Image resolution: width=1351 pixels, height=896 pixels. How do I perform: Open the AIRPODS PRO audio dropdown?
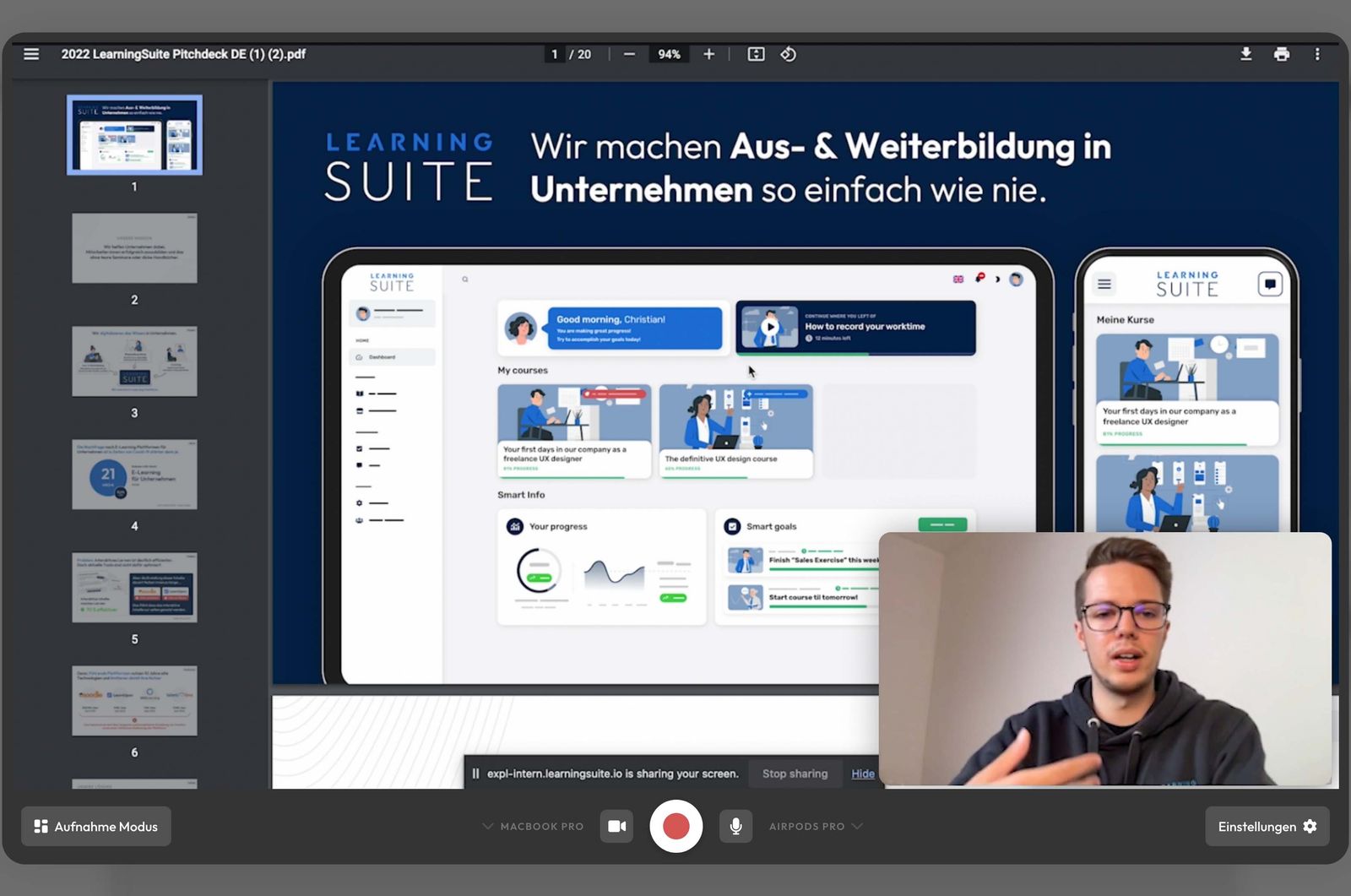[816, 826]
